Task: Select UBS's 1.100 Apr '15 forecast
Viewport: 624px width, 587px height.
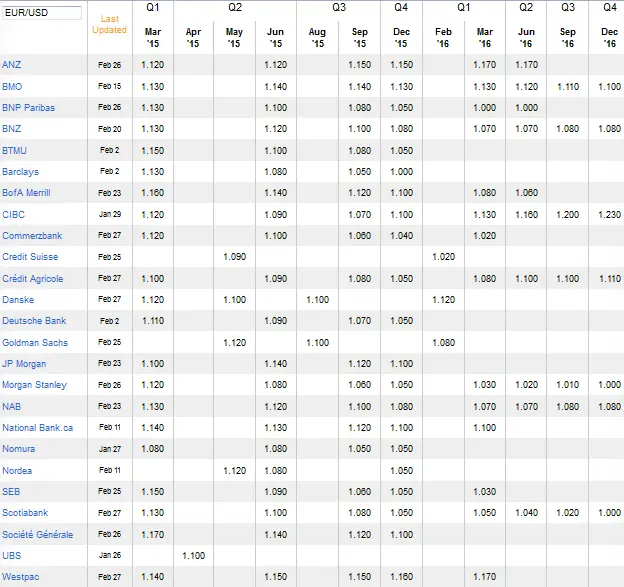Action: click(194, 556)
